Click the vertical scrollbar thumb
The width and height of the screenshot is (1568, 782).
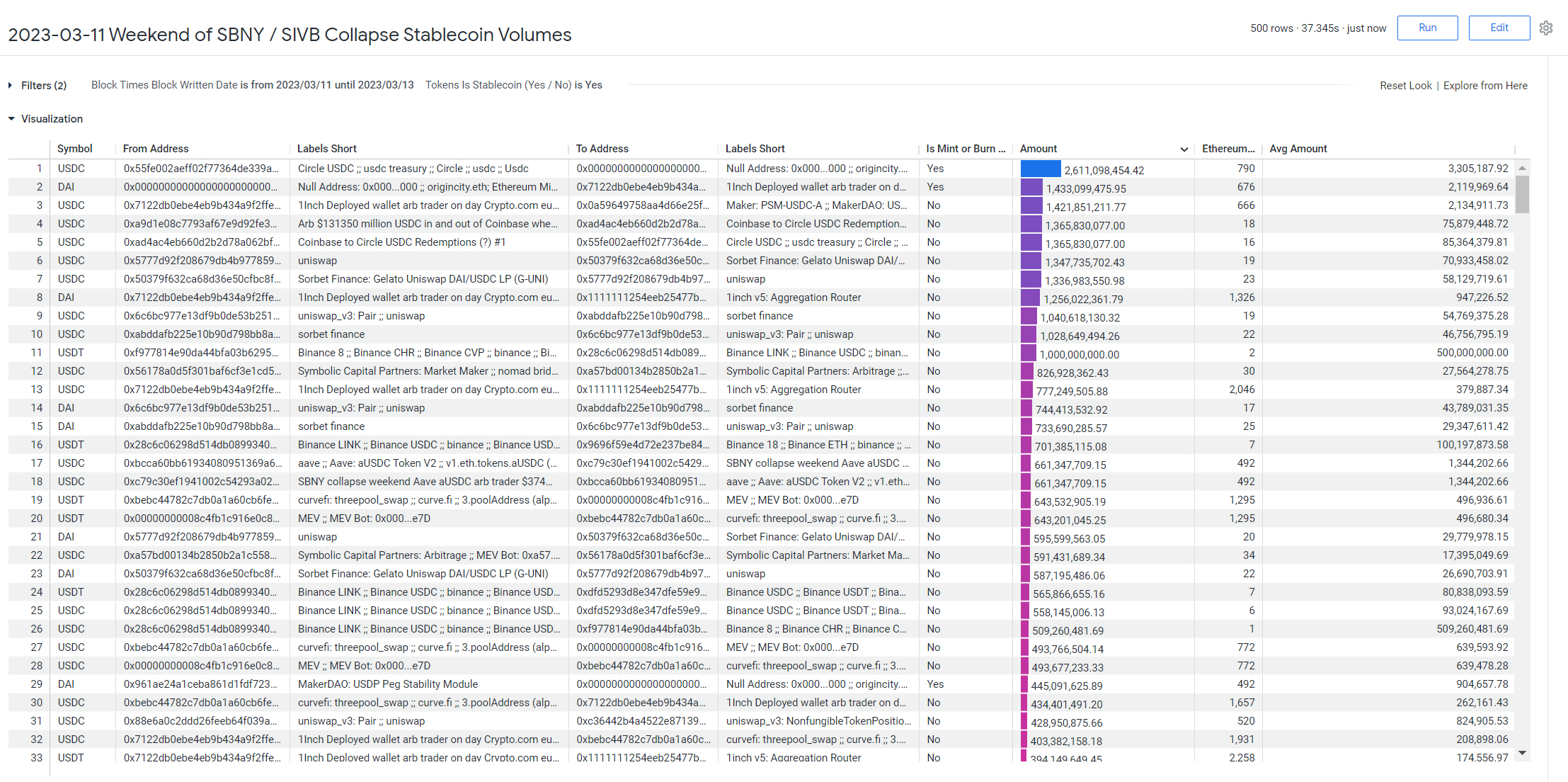coord(1522,194)
